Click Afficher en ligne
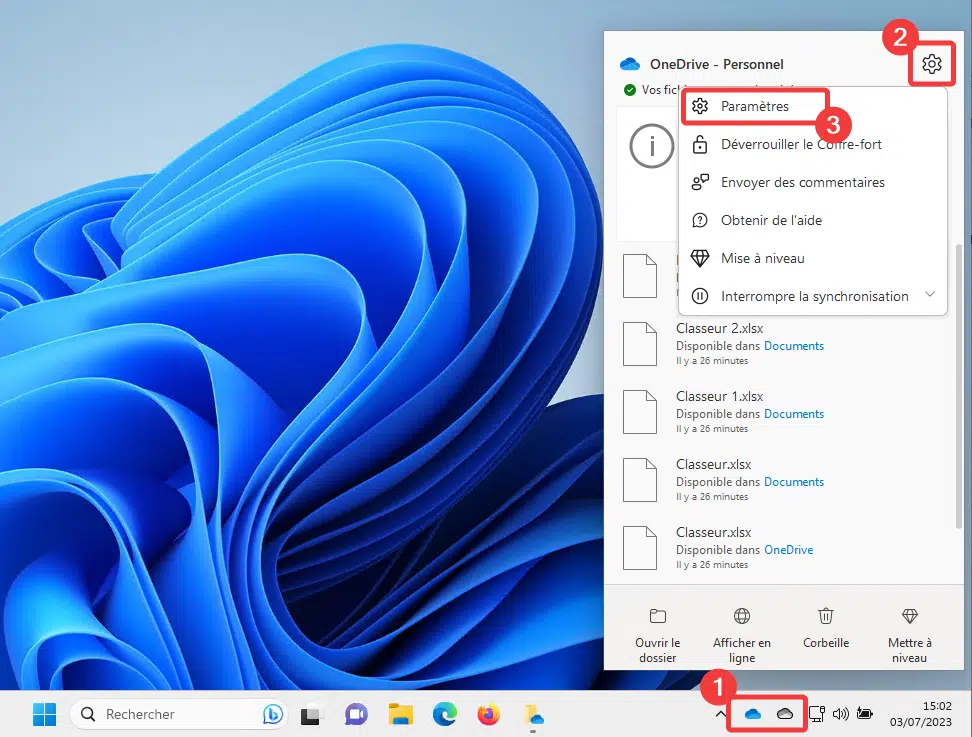The height and width of the screenshot is (737, 972). point(742,635)
